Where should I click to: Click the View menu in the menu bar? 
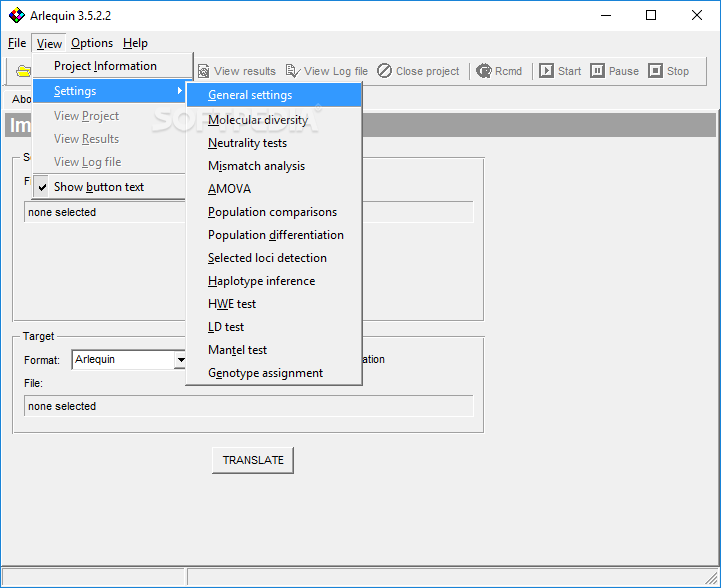(x=49, y=44)
